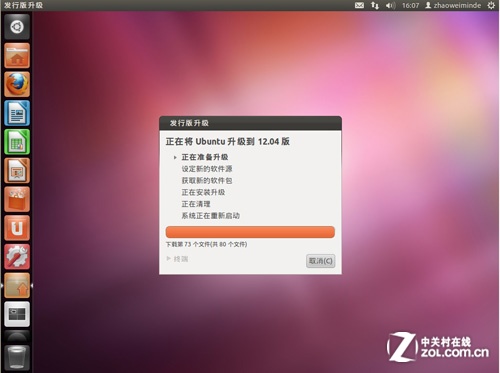
Task: Select the 正在准备升级 step text
Action: point(205,157)
